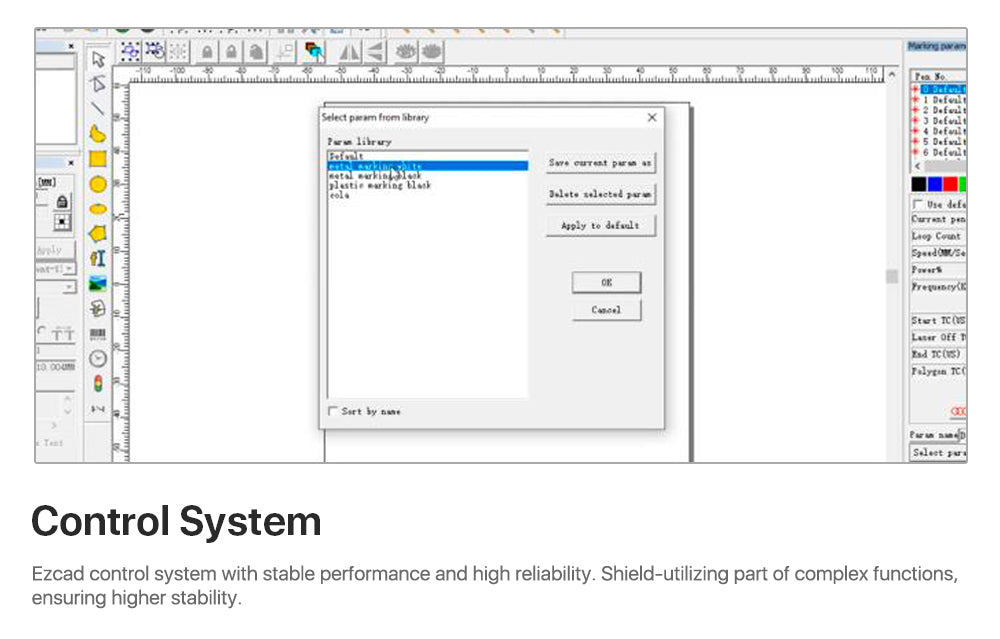Select the Line drawing tool
The width and height of the screenshot is (1000, 639).
tap(98, 108)
